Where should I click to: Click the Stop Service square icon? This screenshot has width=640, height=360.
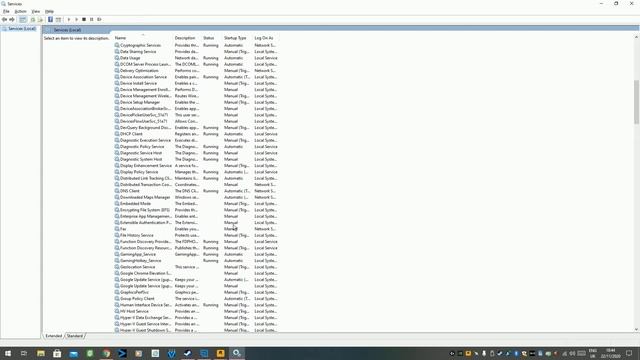84,20
